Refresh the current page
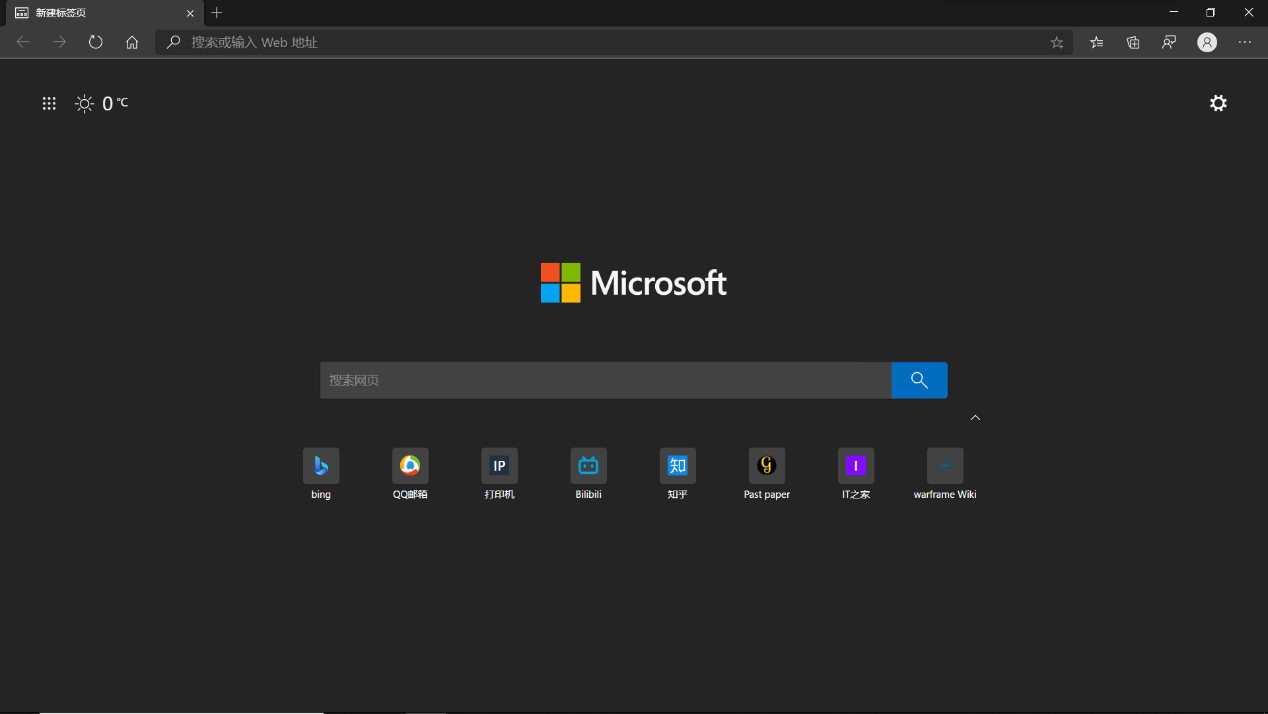This screenshot has width=1268, height=714. tap(96, 42)
